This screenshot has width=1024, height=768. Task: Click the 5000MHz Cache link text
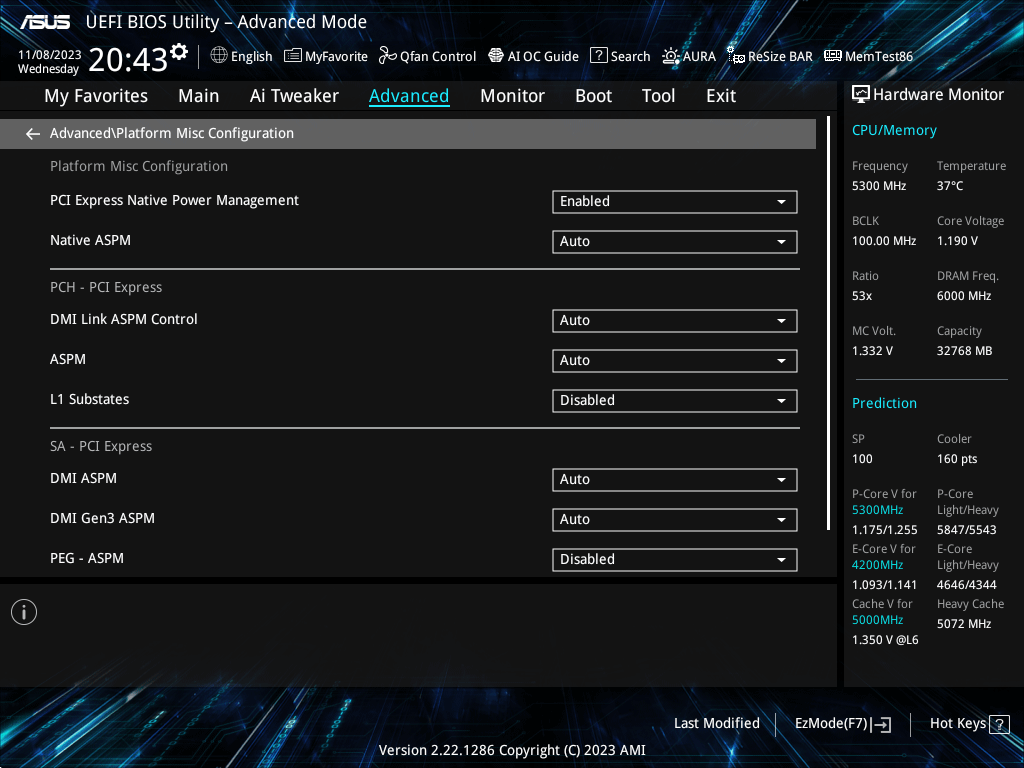click(x=877, y=620)
